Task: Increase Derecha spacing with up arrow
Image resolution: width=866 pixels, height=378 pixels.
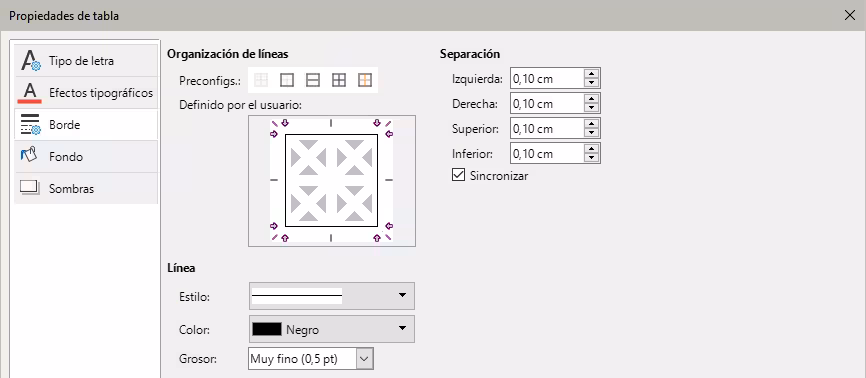Action: click(592, 98)
